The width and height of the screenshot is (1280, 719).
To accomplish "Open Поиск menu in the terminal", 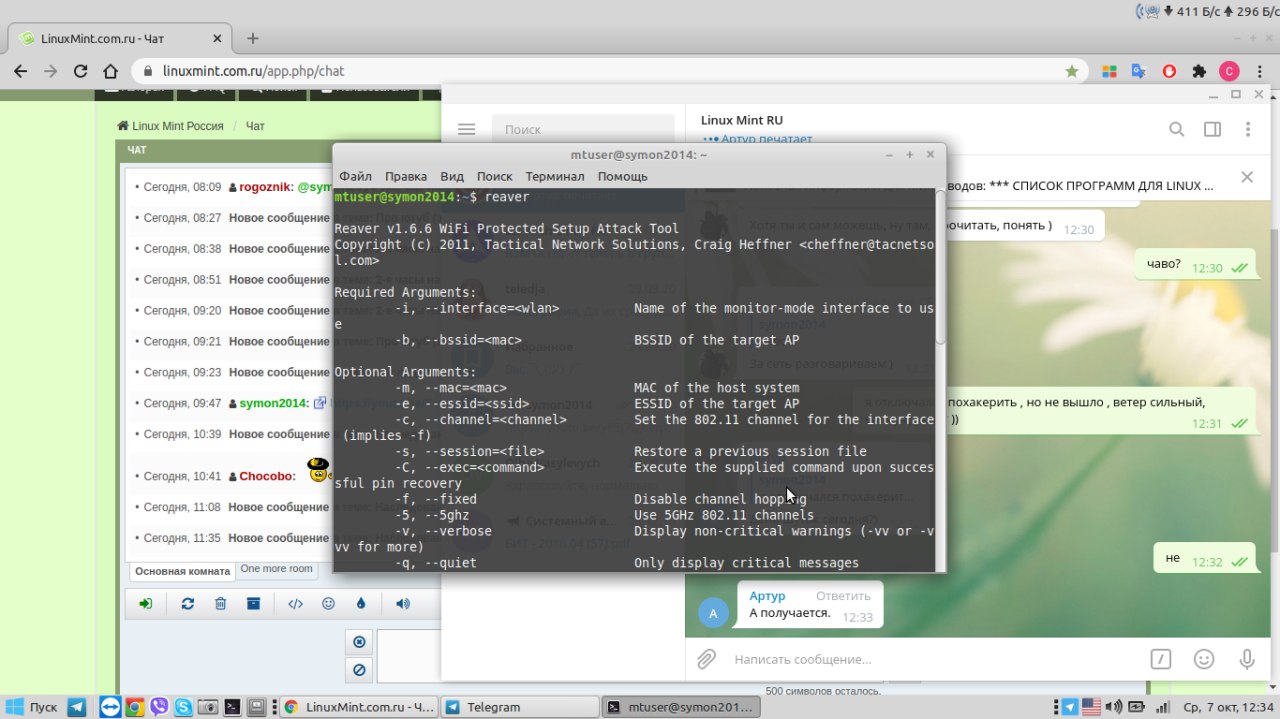I will click(x=494, y=176).
